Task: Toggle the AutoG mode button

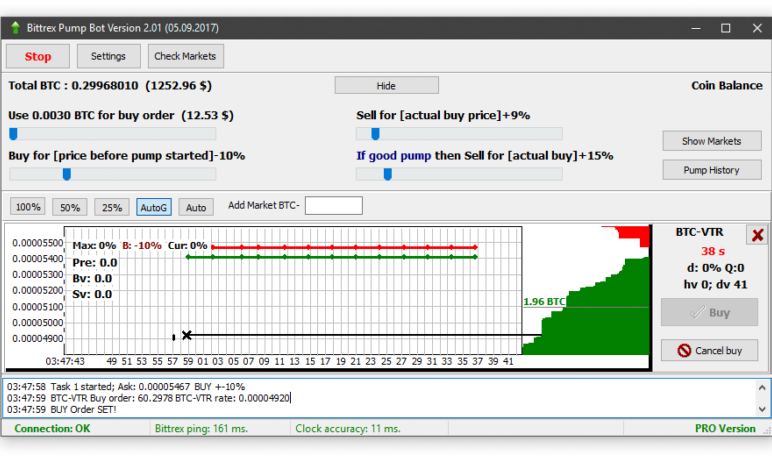Action: (x=154, y=207)
